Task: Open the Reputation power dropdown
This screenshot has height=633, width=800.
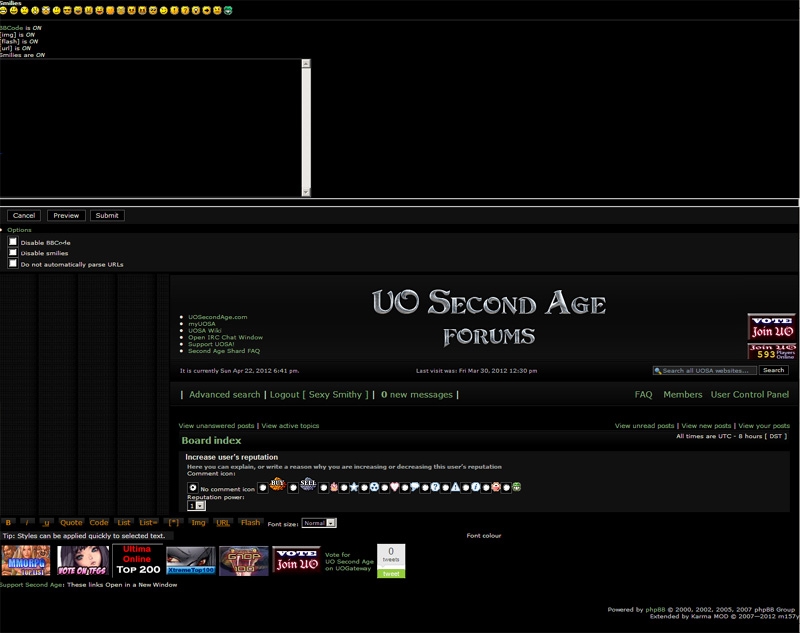Action: (x=197, y=506)
